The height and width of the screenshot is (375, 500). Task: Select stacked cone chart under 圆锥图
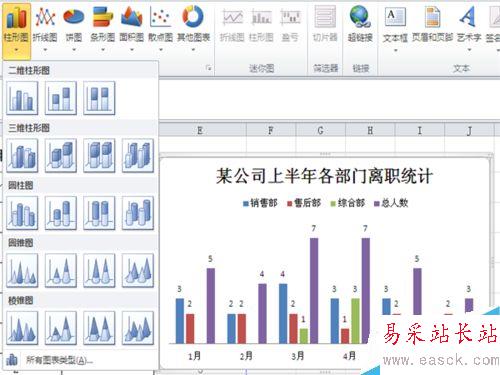point(61,271)
